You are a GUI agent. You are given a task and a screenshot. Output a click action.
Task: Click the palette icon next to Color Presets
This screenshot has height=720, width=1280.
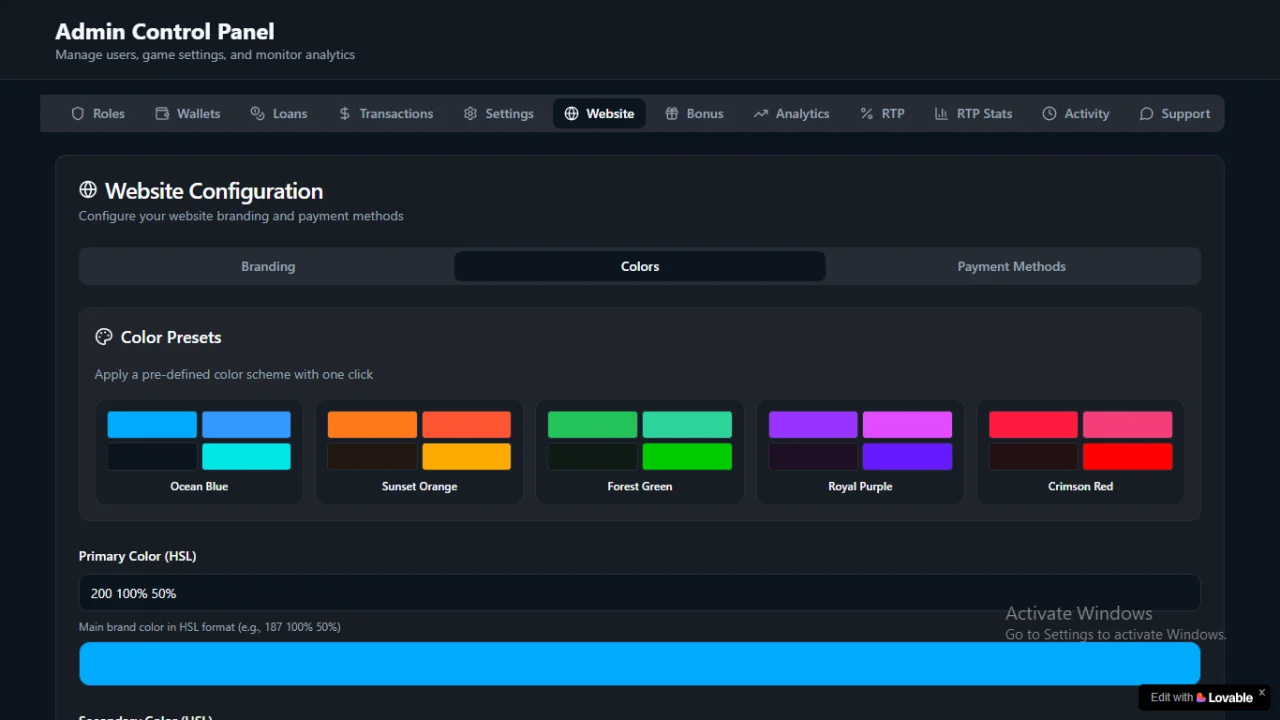(104, 337)
